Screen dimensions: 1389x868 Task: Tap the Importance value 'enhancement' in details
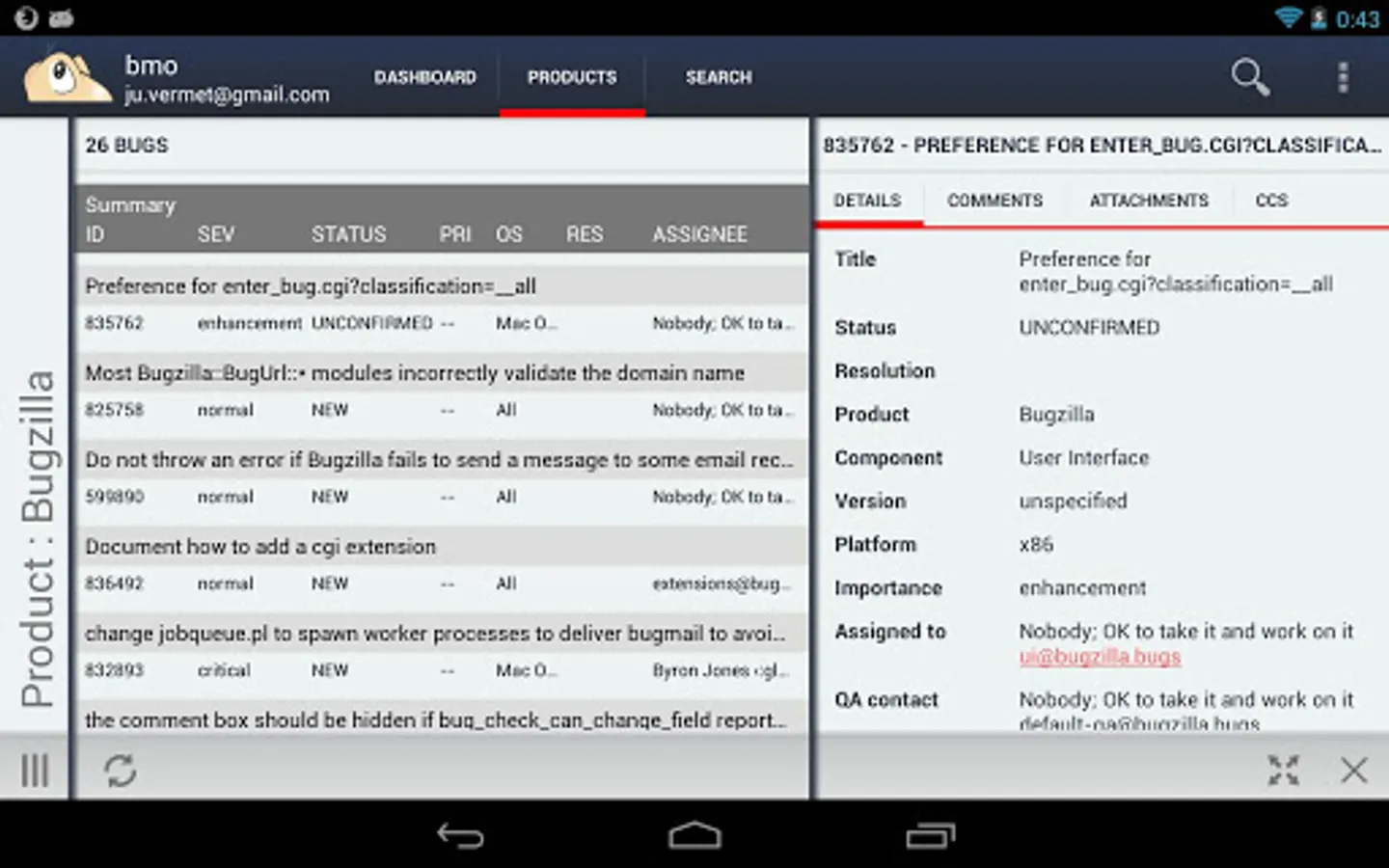[x=1082, y=588]
